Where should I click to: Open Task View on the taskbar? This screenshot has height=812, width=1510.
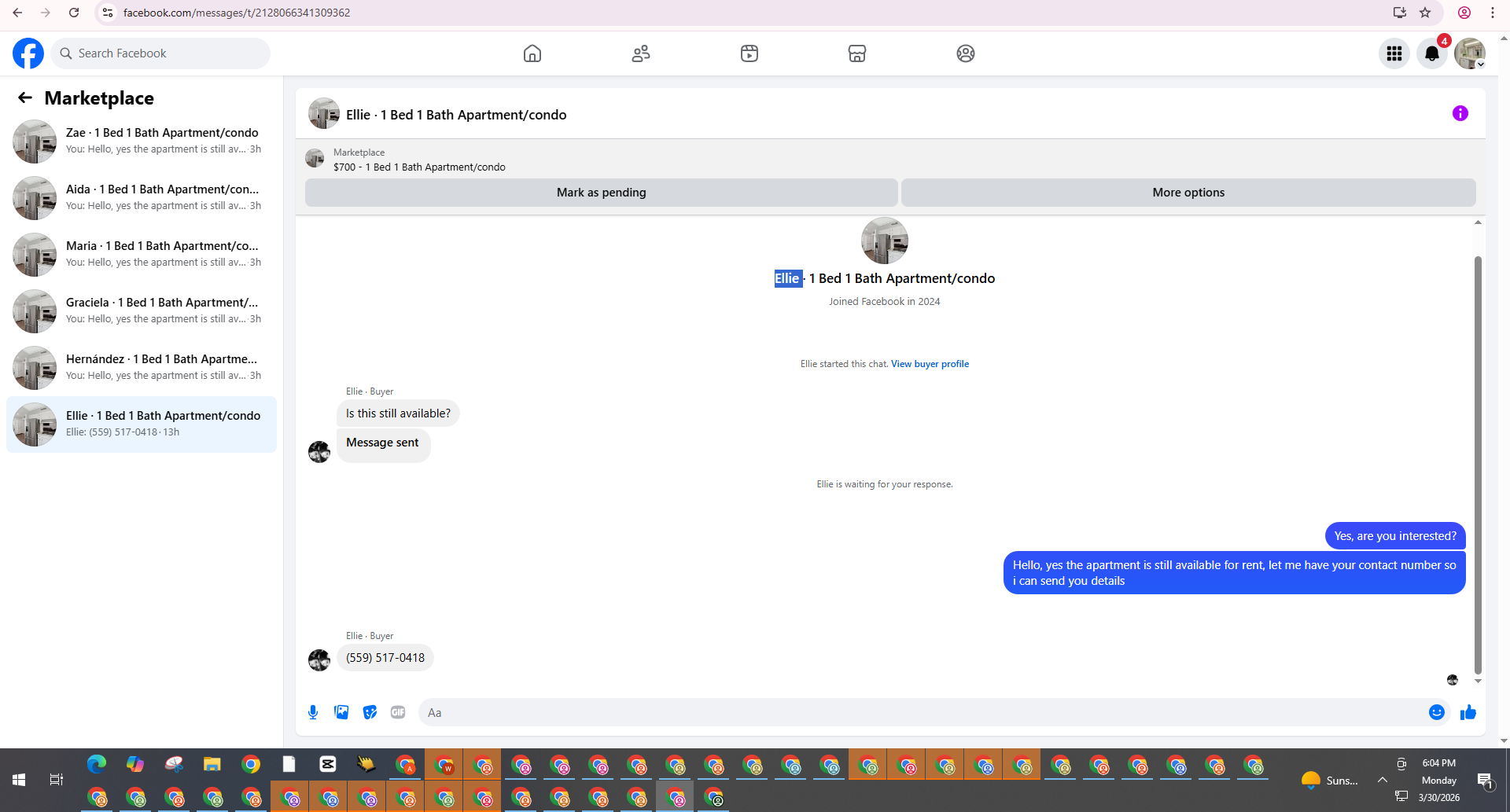[x=57, y=780]
